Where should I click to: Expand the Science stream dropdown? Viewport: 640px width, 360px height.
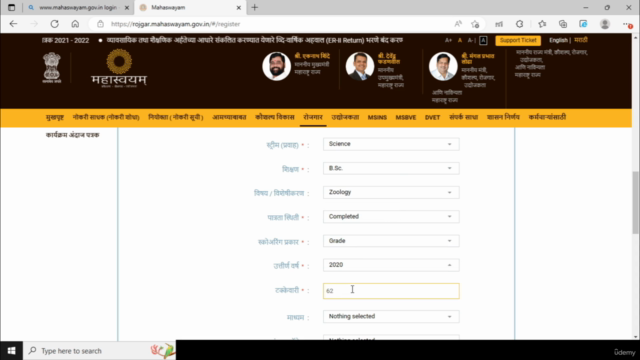click(x=391, y=144)
